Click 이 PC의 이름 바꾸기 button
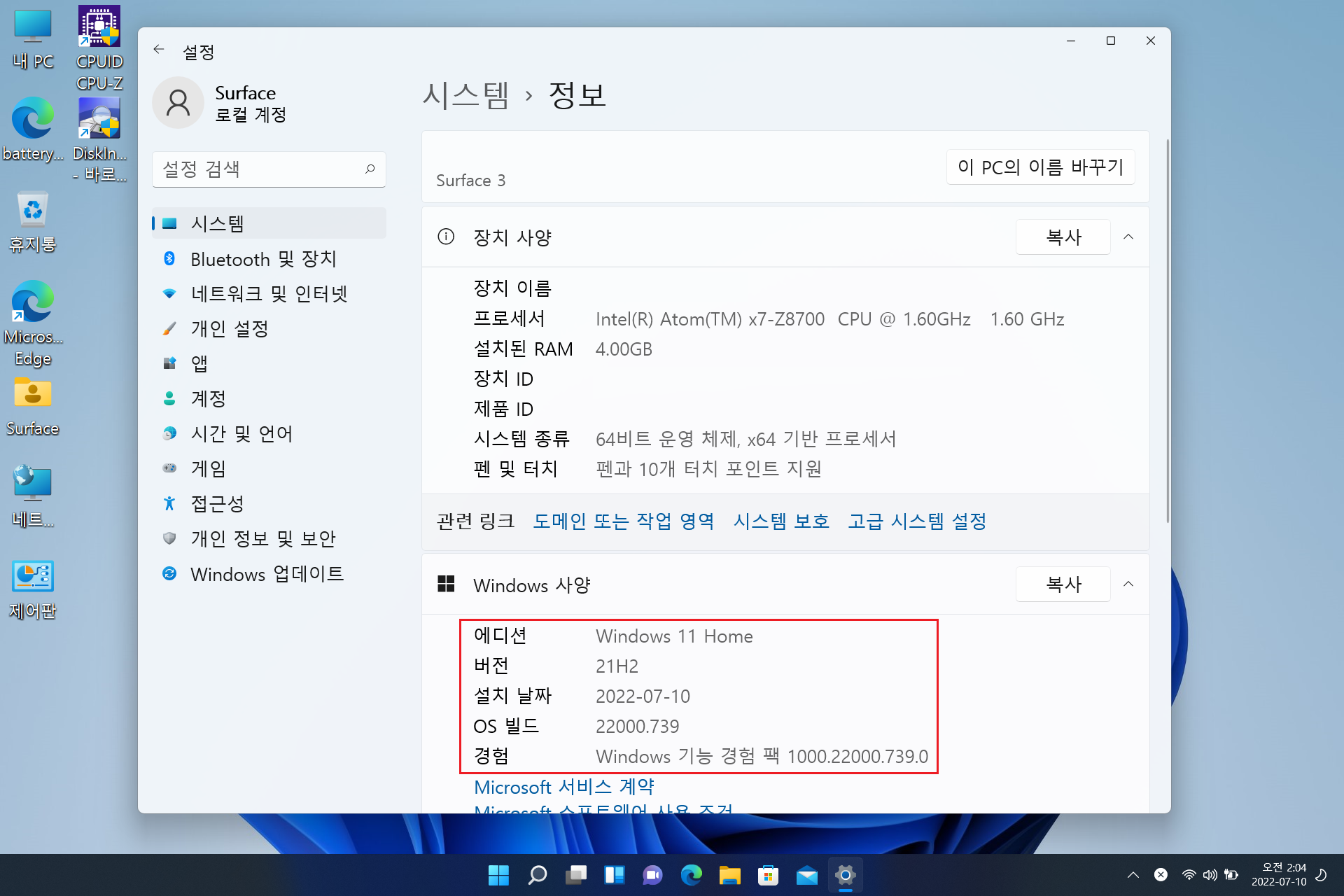The image size is (1344, 896). (x=1040, y=167)
